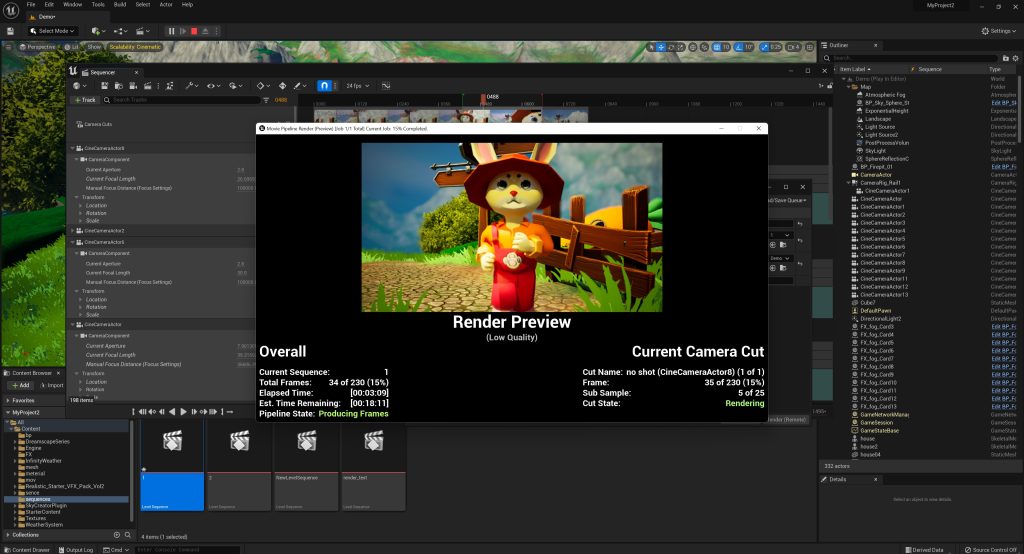Click the Sequencer create camera icon
The image size is (1024, 554).
pyautogui.click(x=133, y=86)
